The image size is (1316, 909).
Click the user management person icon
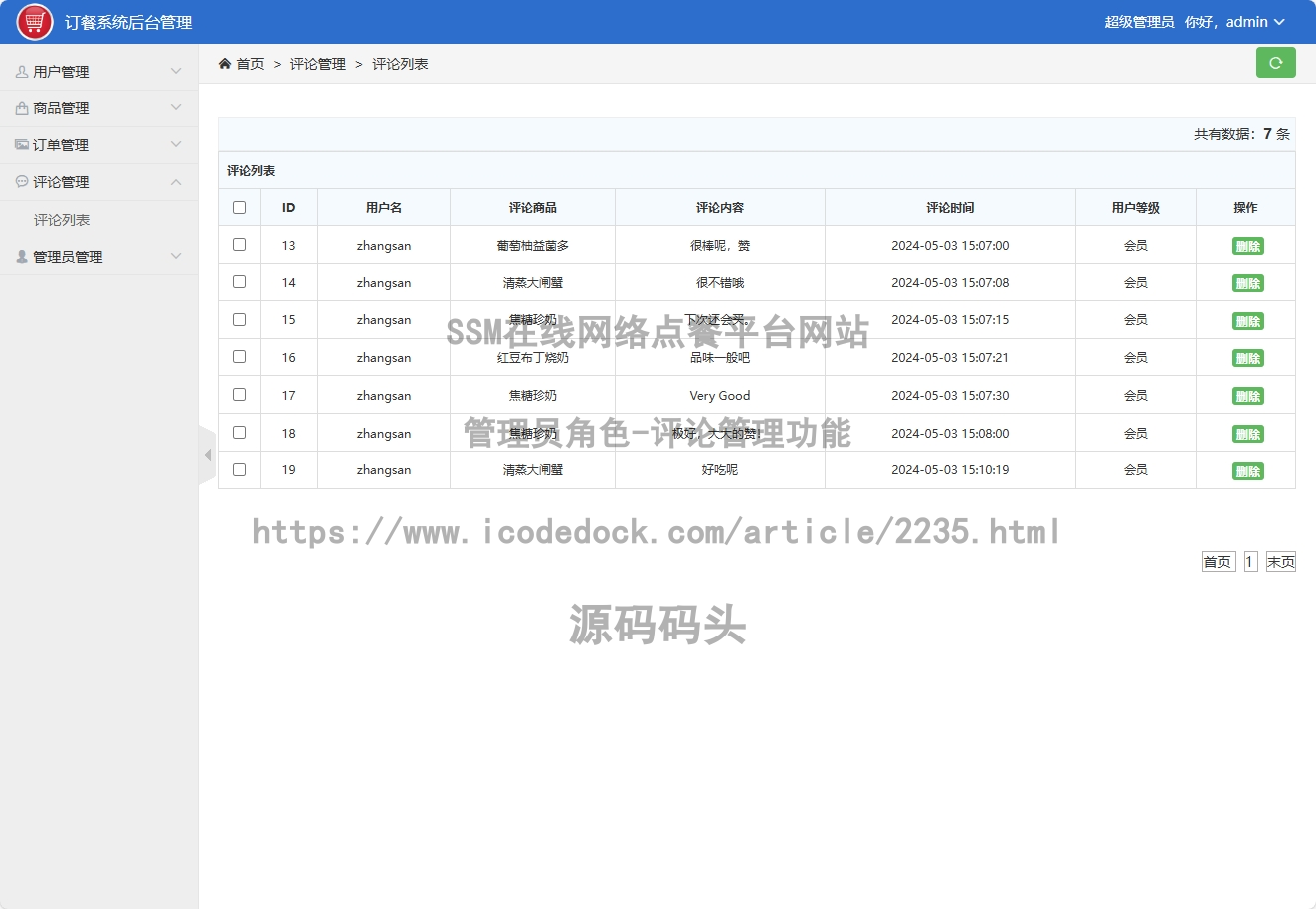coord(22,72)
